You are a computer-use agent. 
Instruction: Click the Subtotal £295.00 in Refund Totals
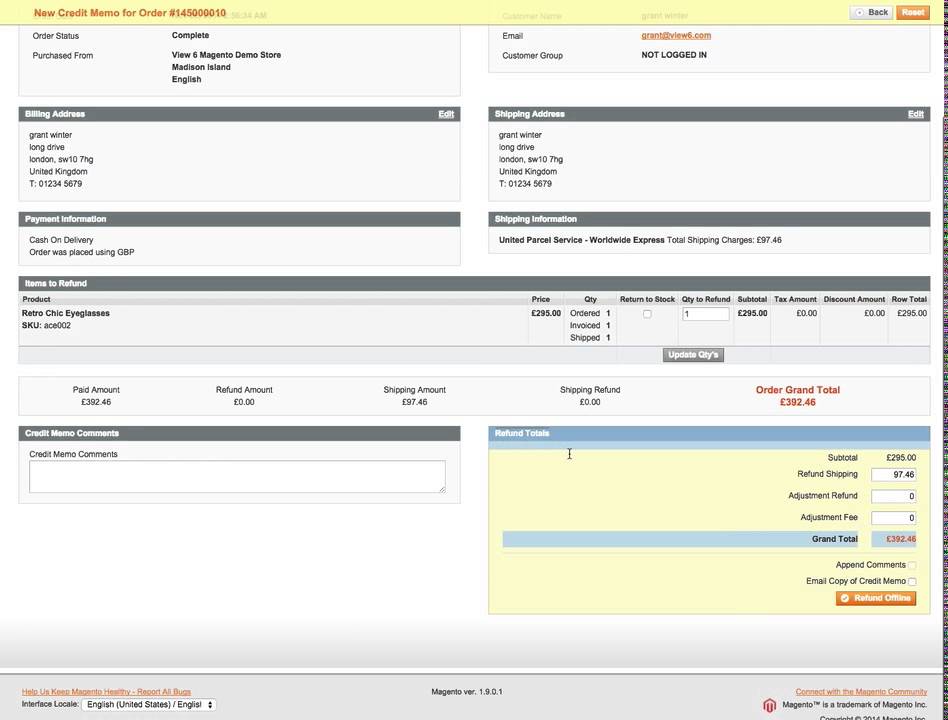click(901, 458)
